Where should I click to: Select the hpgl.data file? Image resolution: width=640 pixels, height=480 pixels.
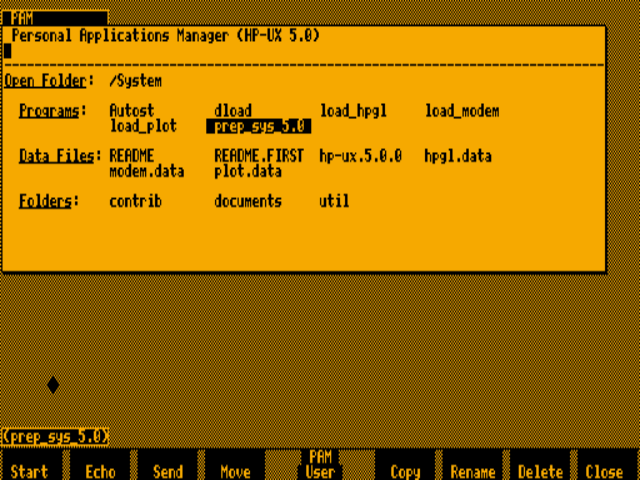click(458, 156)
